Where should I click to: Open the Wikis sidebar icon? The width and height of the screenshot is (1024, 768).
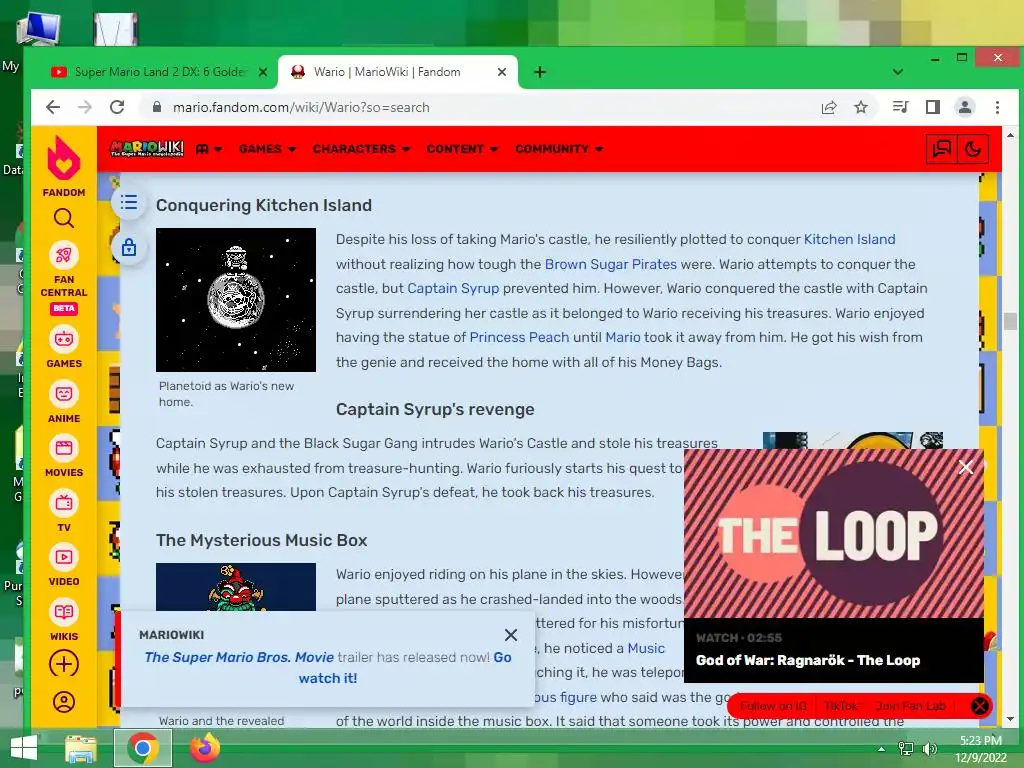click(63, 612)
